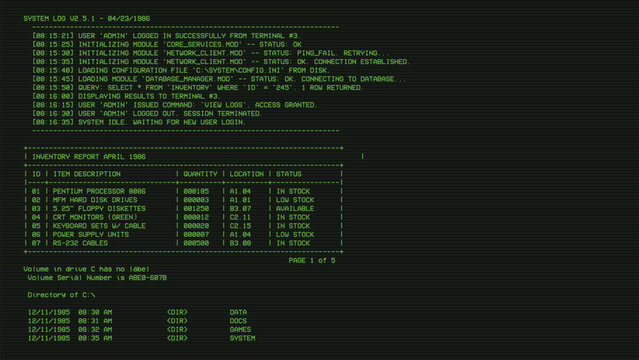The height and width of the screenshot is (360, 639).
Task: Click 'Volume in drive C has no label'
Action: 86,269
